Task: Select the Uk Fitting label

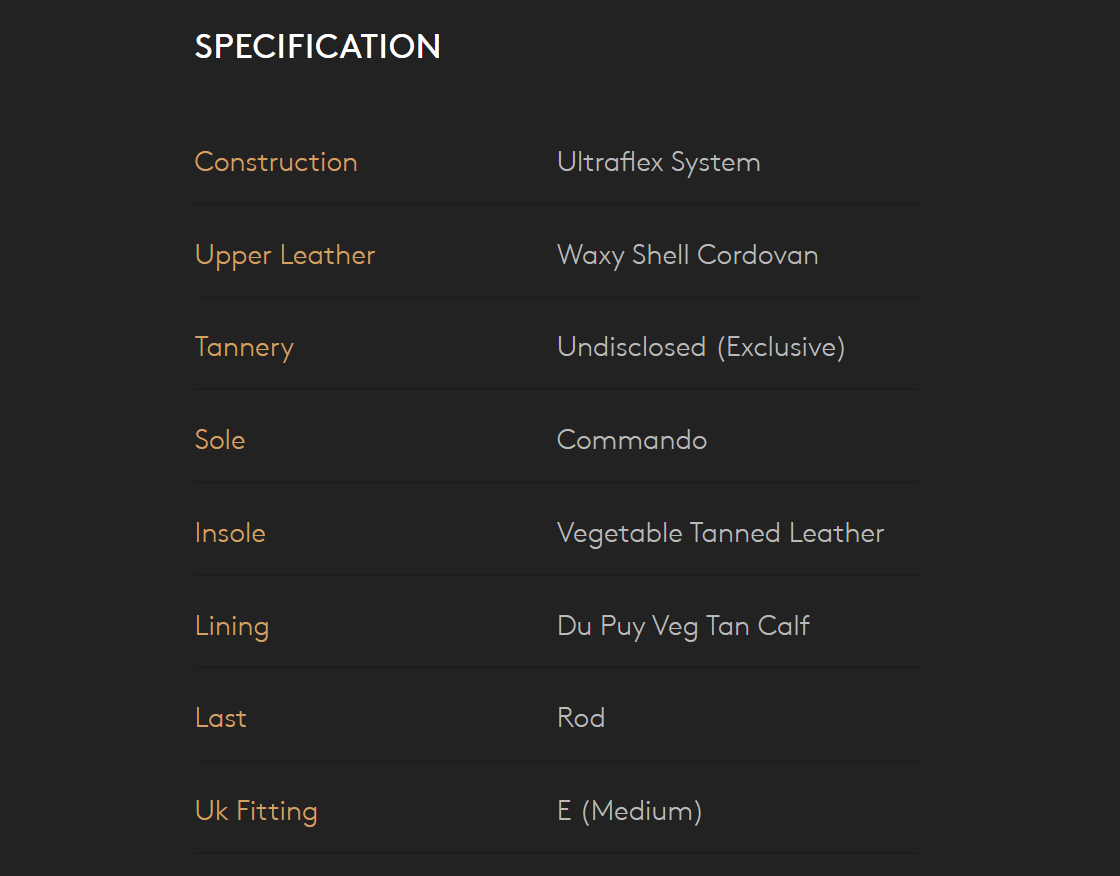Action: [256, 811]
